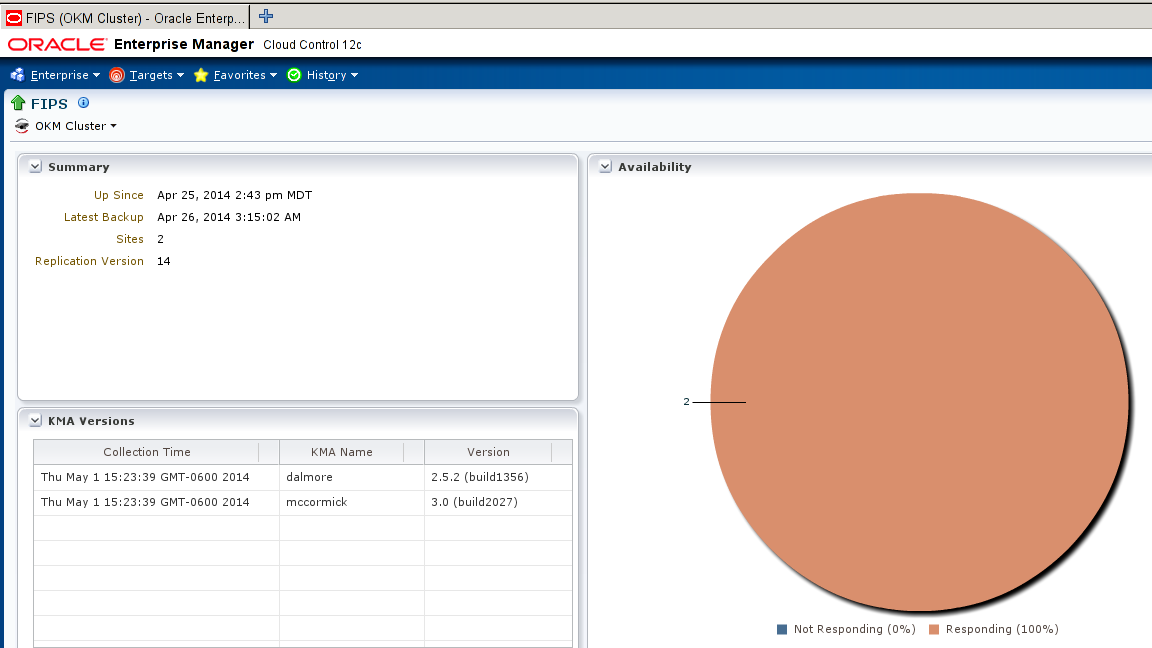
Task: Open the Favorites menu
Action: pyautogui.click(x=245, y=75)
